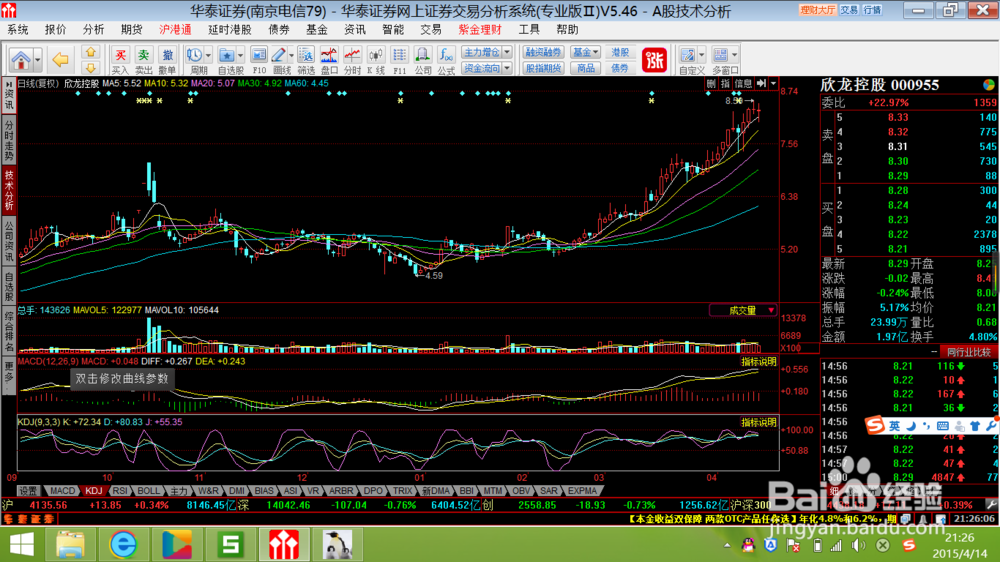1000x562 pixels.
Task: Open the 公司资讯 left sidebar tab
Action: [9, 242]
